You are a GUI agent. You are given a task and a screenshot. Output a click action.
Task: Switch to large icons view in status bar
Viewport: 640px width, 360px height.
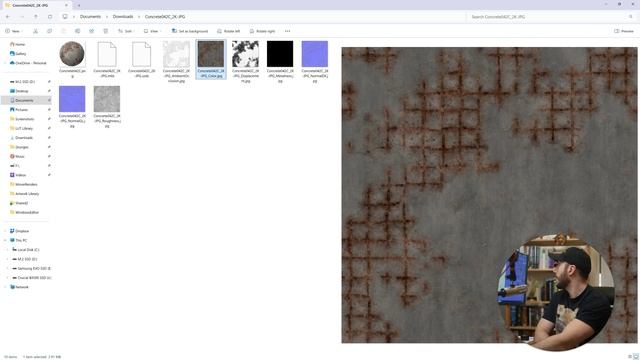point(636,357)
